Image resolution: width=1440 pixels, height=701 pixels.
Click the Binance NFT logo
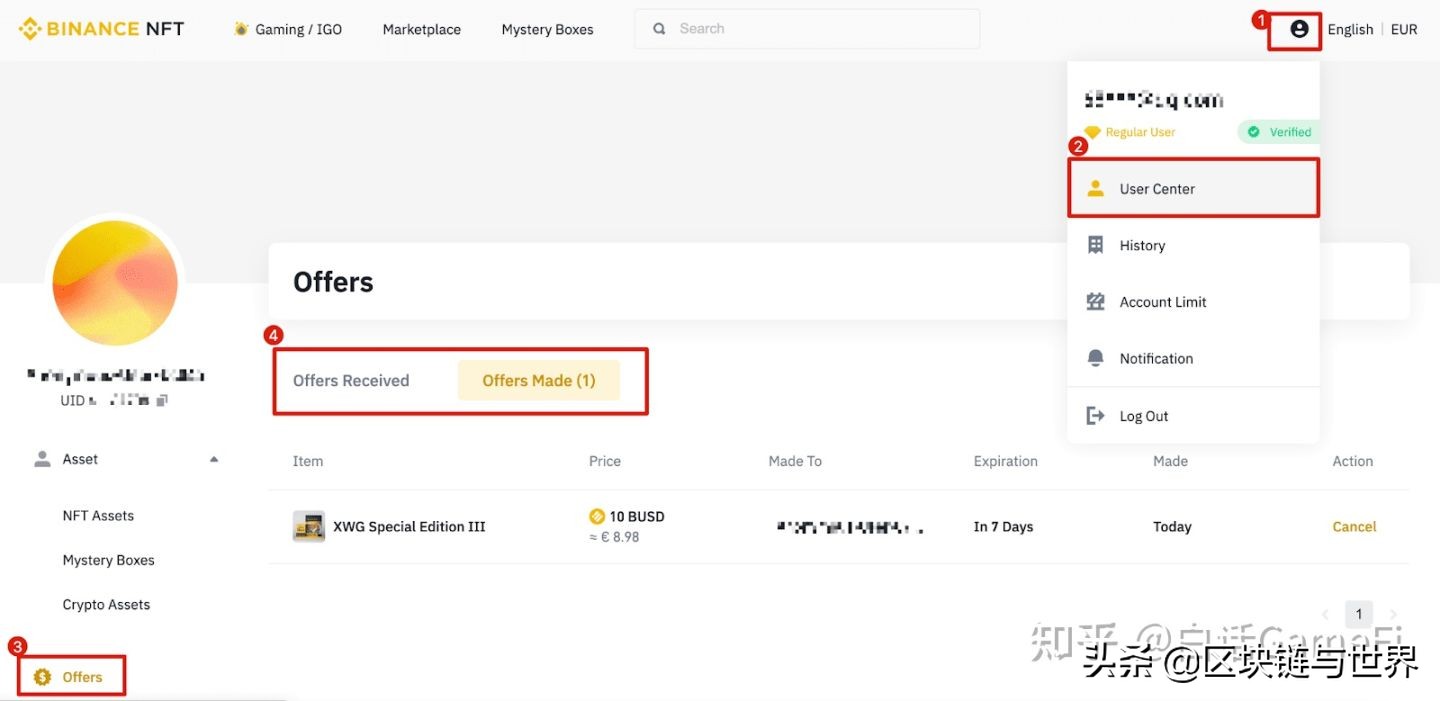(x=101, y=29)
